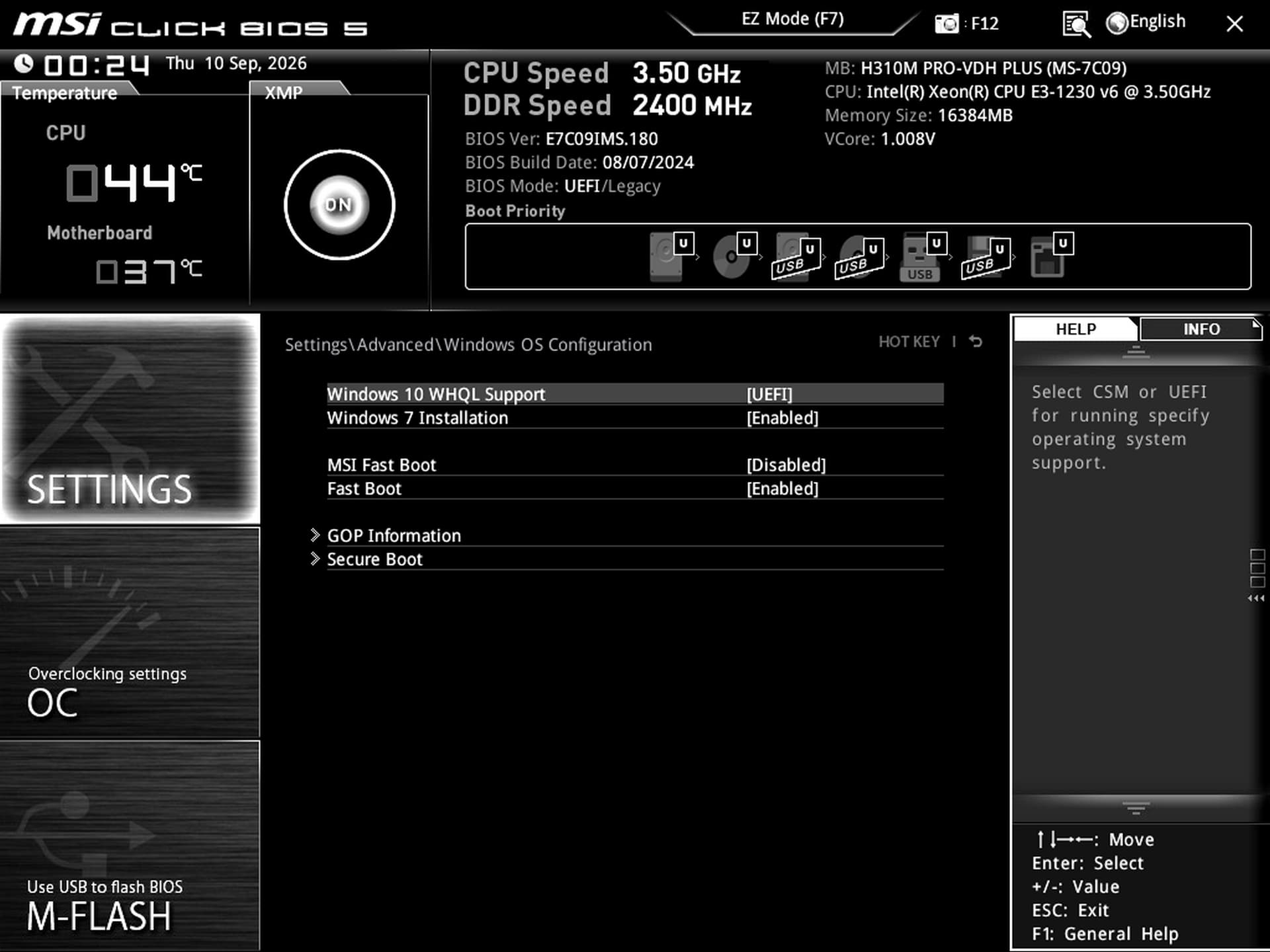Switch to EZ Mode (F7)
This screenshot has height=952, width=1270.
click(792, 19)
